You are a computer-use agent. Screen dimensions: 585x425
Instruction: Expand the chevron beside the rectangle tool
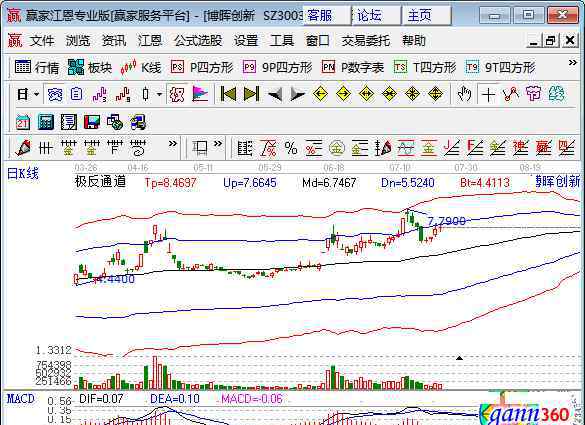(218, 144)
